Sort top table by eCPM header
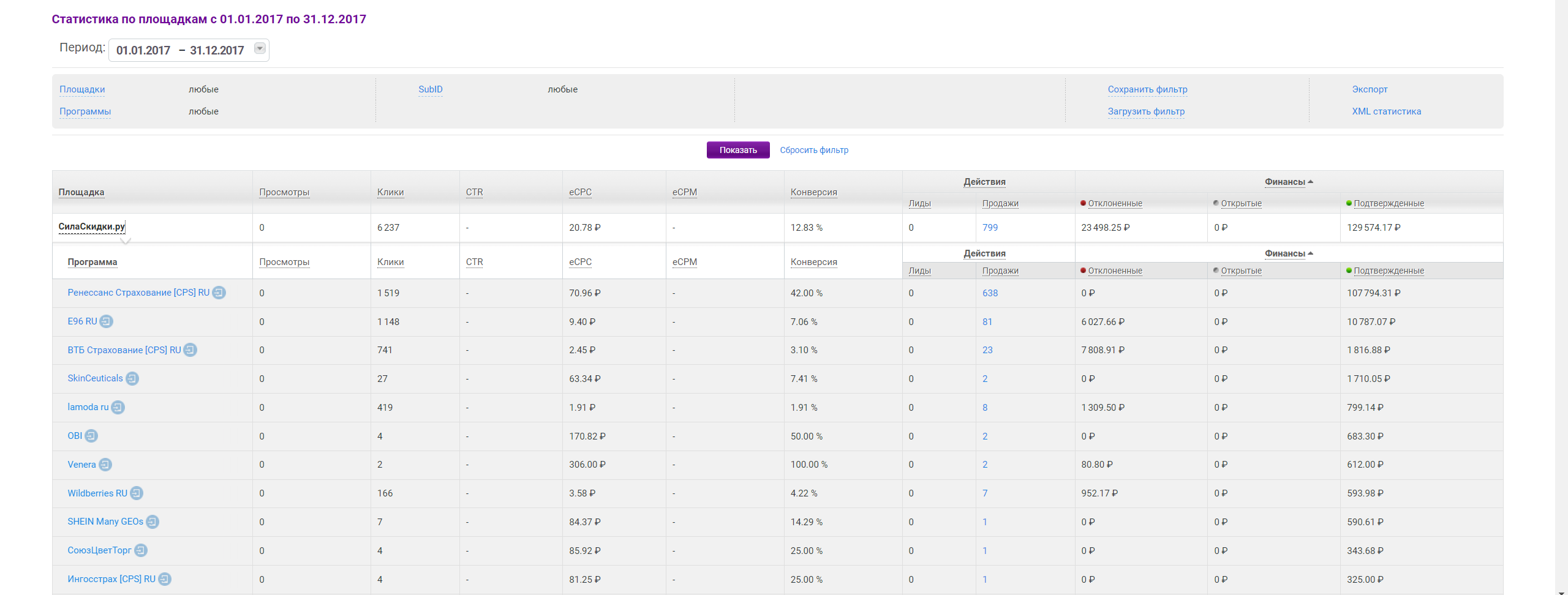Image resolution: width=1568 pixels, height=595 pixels. point(684,192)
